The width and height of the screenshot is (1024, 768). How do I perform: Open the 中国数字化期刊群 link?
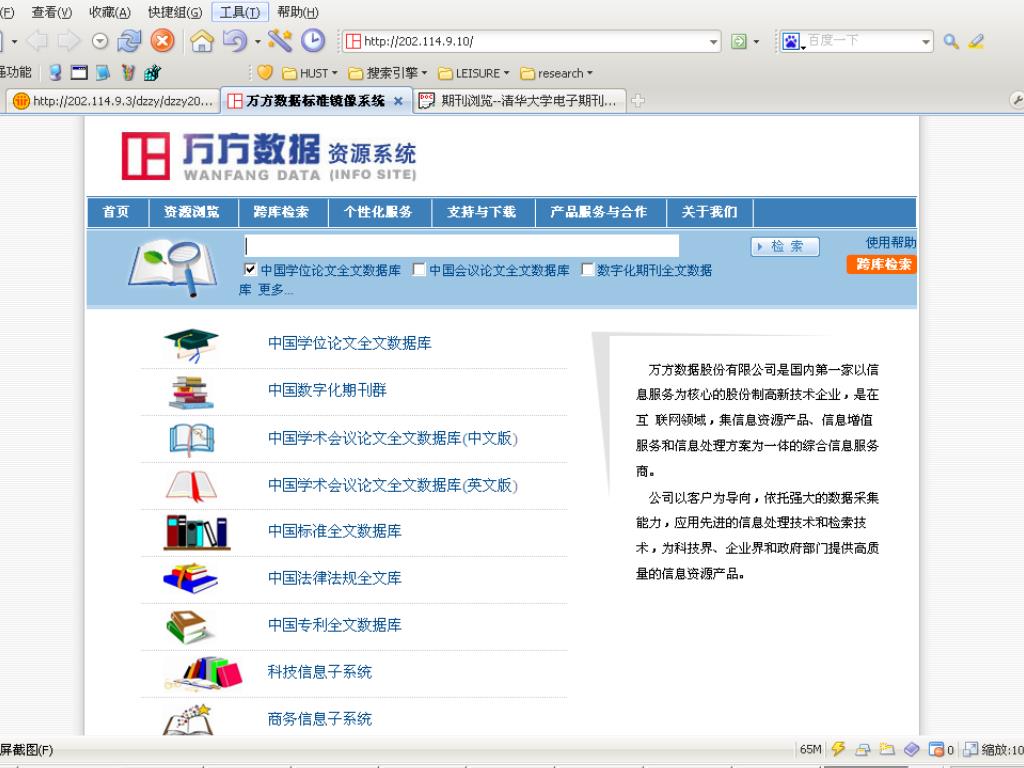(327, 390)
